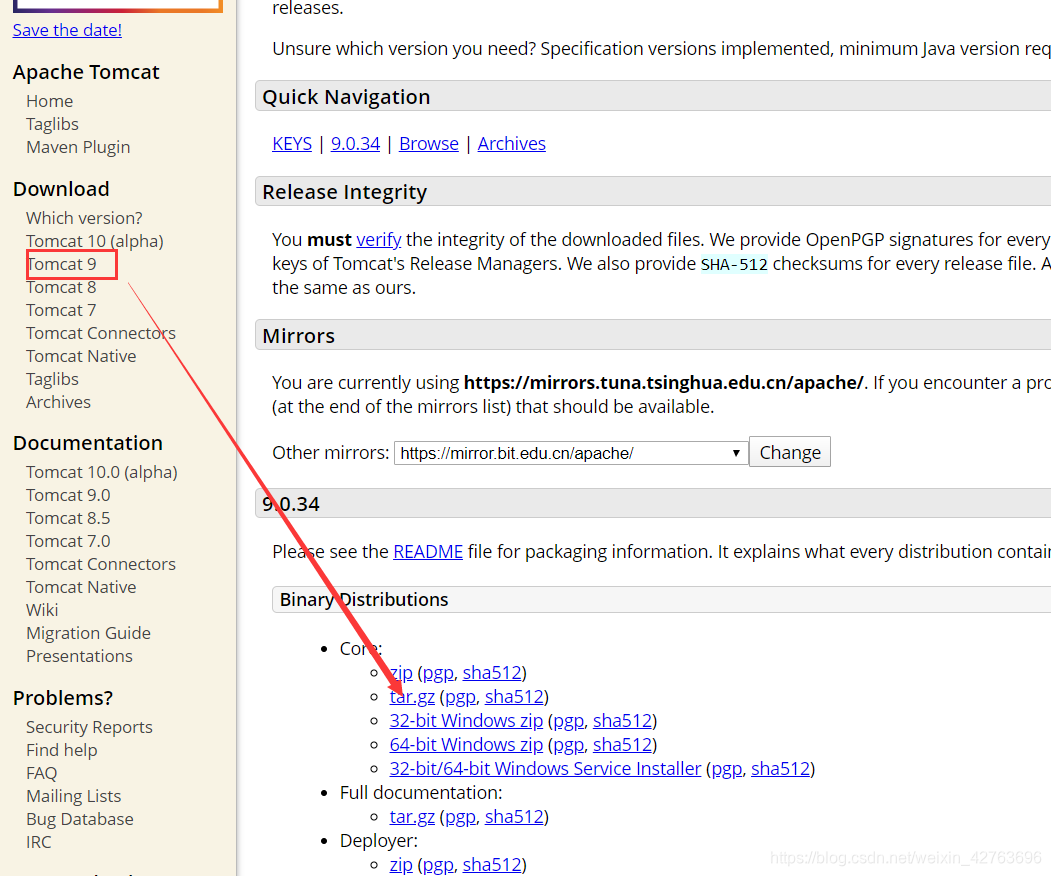Screen dimensions: 1051x876
Task: Open Tomcat 10 (alpha) download page
Action: [x=95, y=241]
